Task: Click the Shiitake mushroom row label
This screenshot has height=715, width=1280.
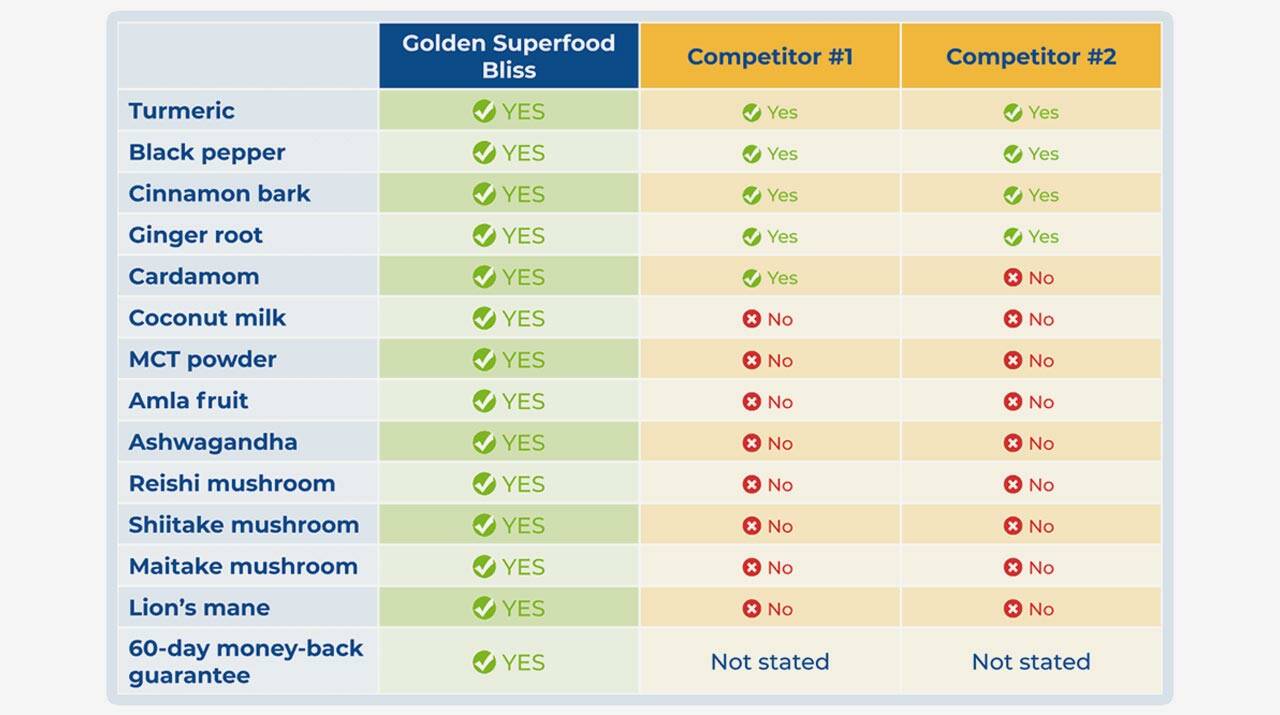Action: (243, 525)
